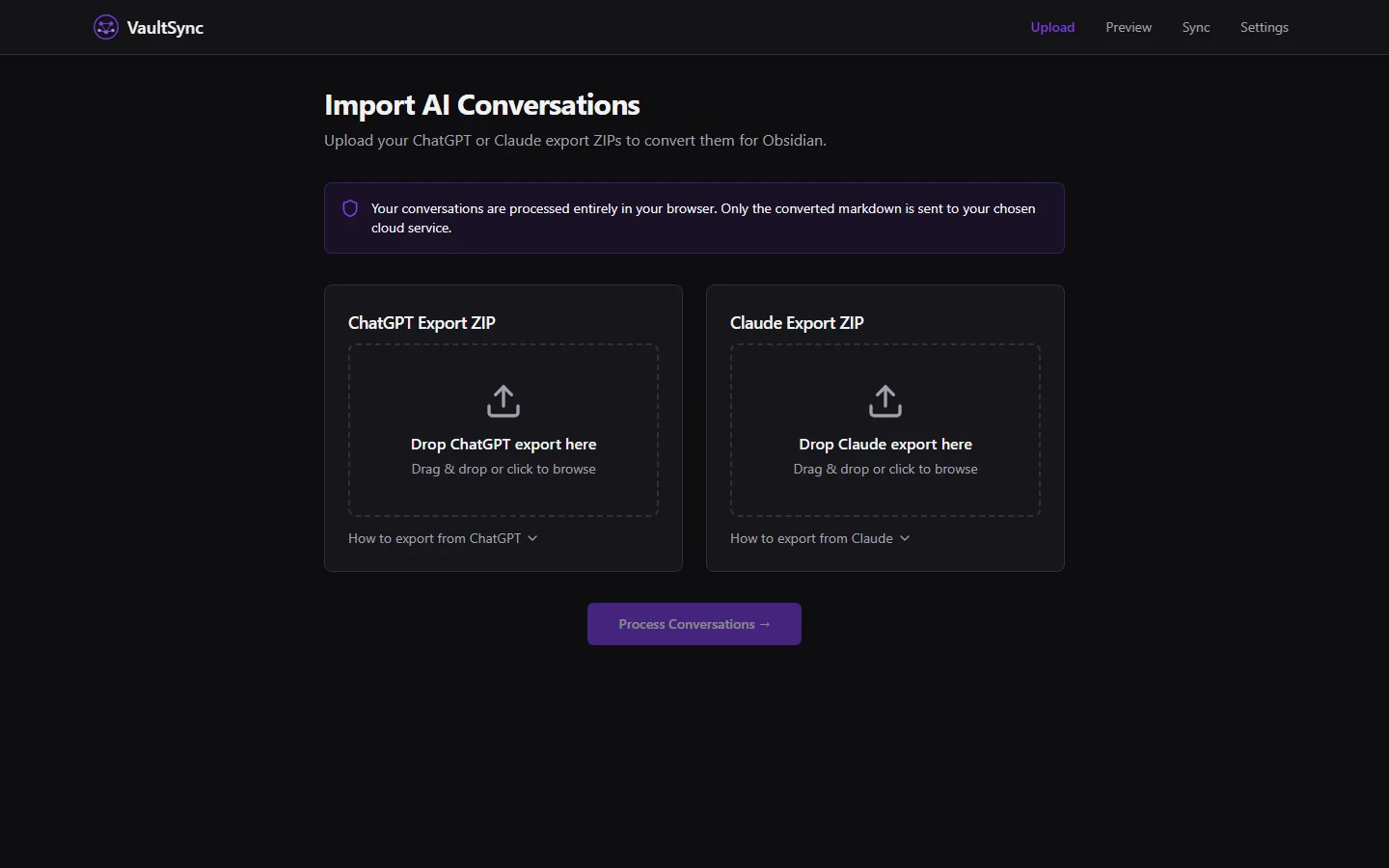
Task: Click the Process Conversations button
Action: [x=694, y=624]
